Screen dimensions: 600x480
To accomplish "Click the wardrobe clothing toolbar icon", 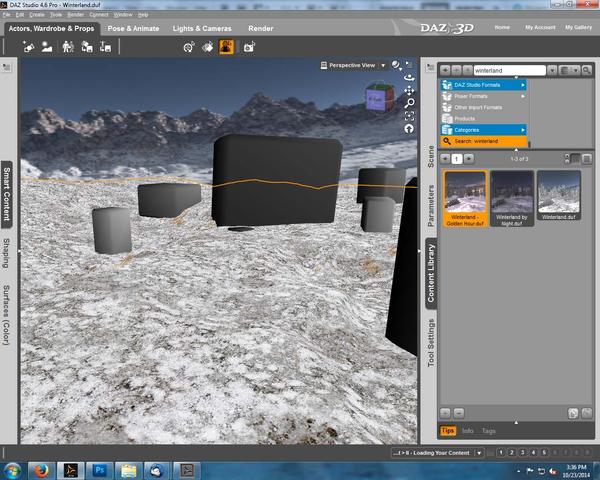I will (x=87, y=47).
